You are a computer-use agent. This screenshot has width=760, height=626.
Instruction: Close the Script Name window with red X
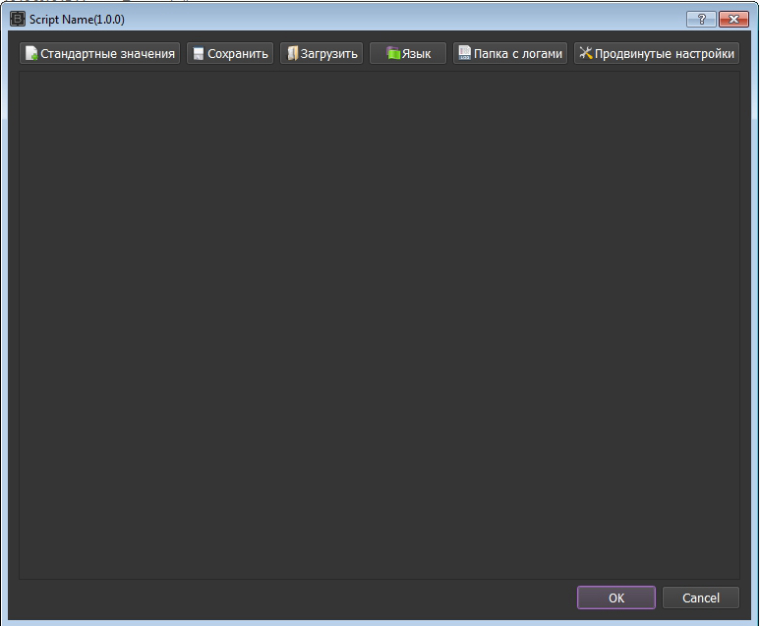[734, 20]
